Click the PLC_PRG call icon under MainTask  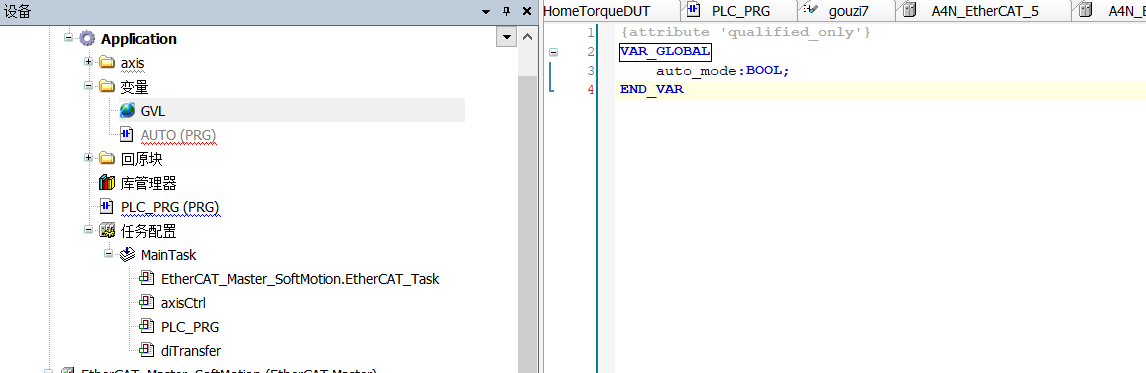click(147, 327)
